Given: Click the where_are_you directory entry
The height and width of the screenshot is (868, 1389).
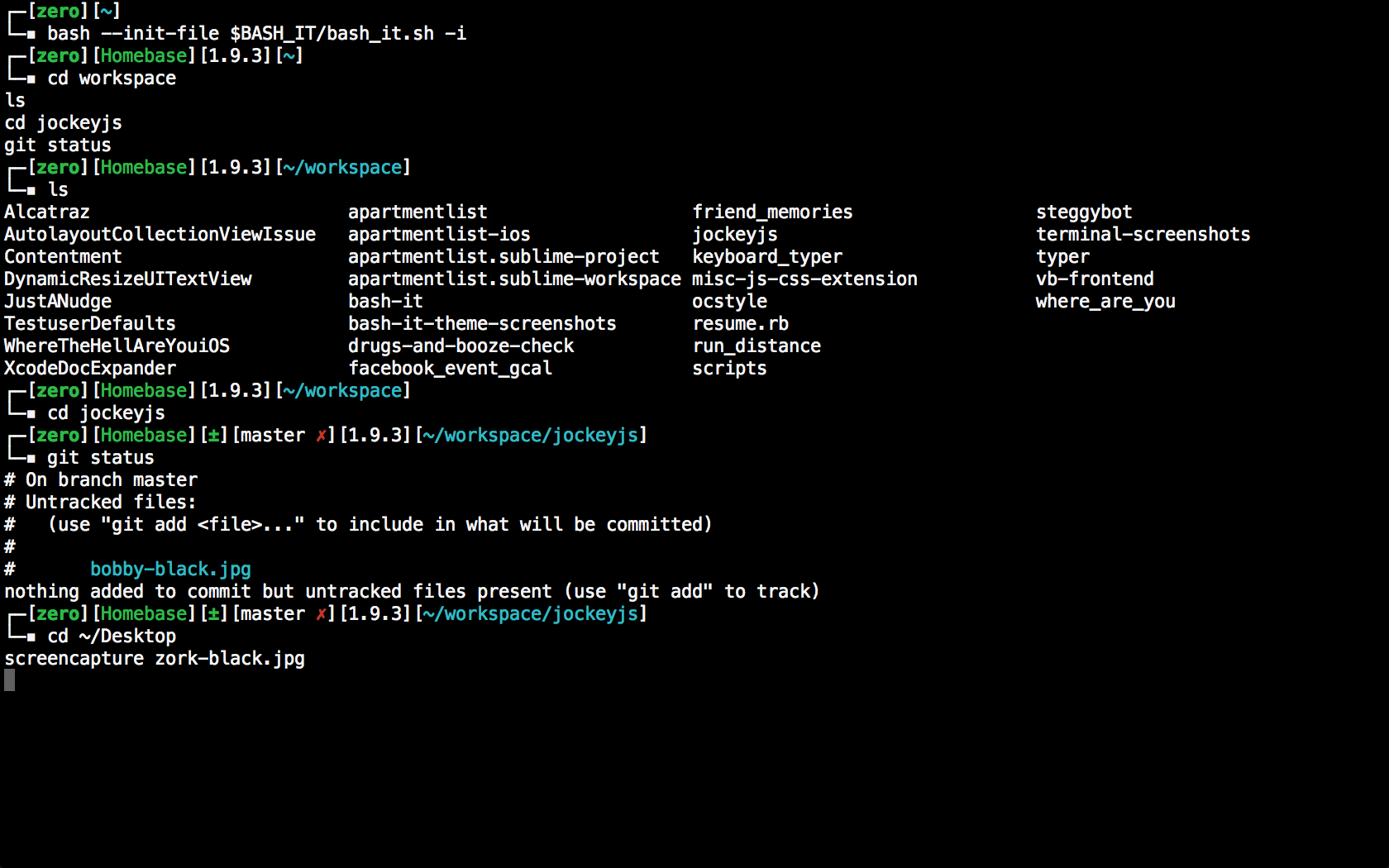Looking at the screenshot, I should (x=1105, y=301).
